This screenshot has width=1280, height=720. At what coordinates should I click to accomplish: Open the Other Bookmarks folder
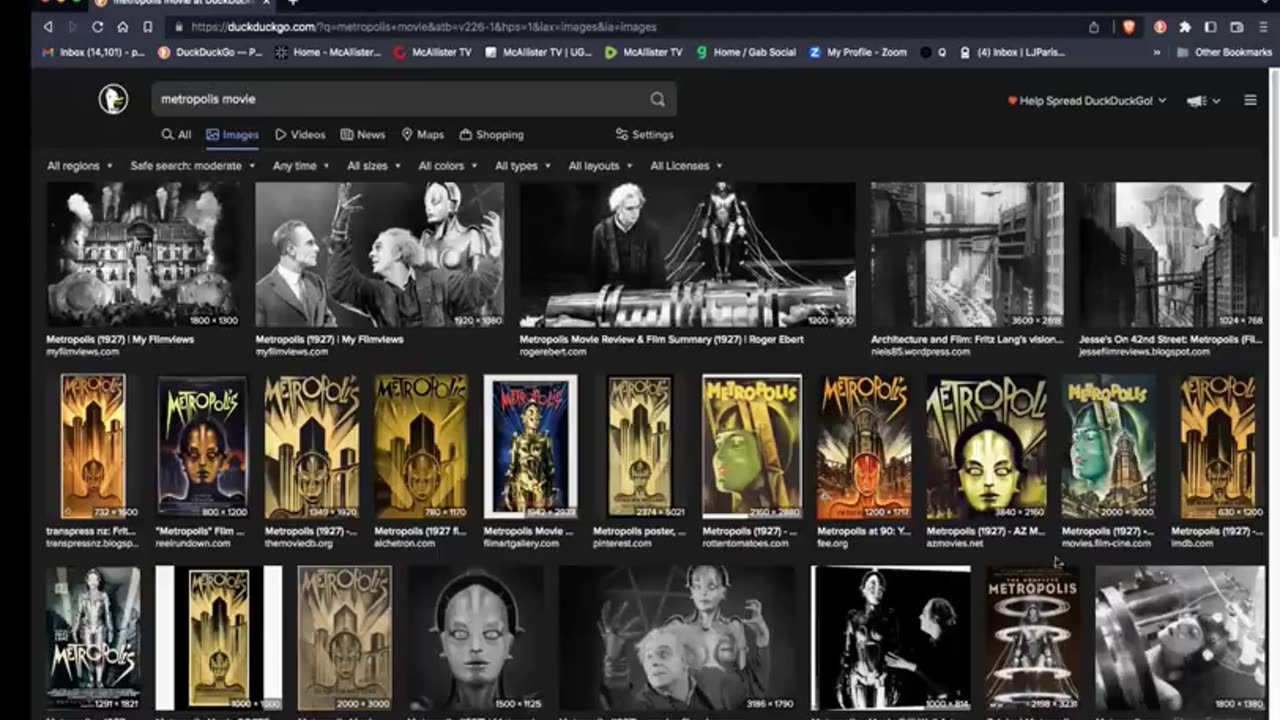[x=1225, y=52]
